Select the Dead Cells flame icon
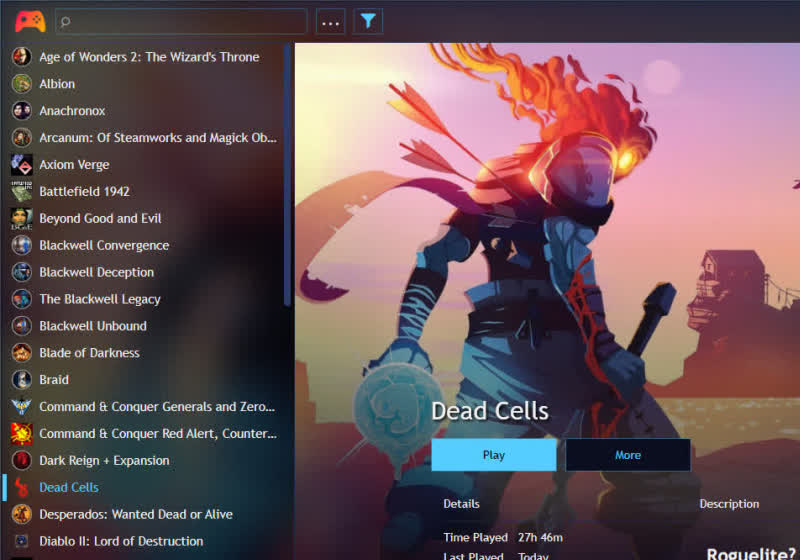The image size is (800, 560). (x=21, y=488)
